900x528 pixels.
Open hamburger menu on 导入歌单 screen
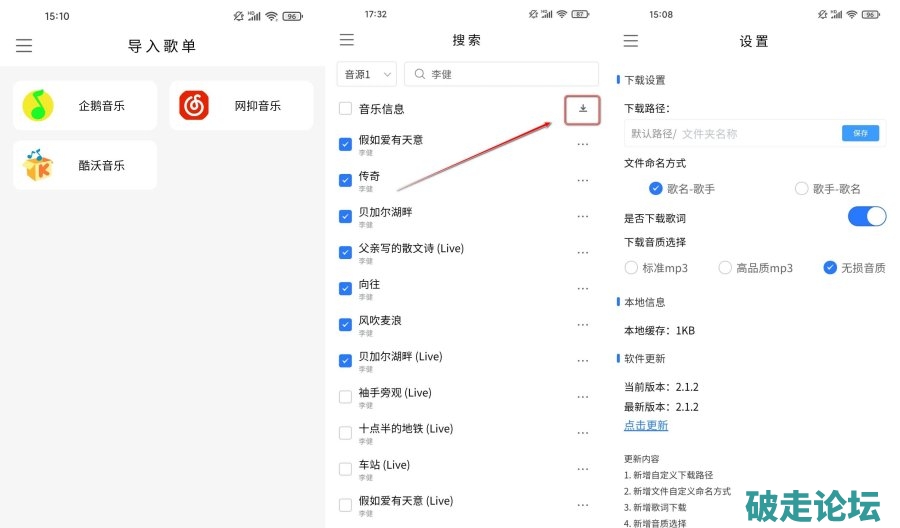[x=24, y=46]
